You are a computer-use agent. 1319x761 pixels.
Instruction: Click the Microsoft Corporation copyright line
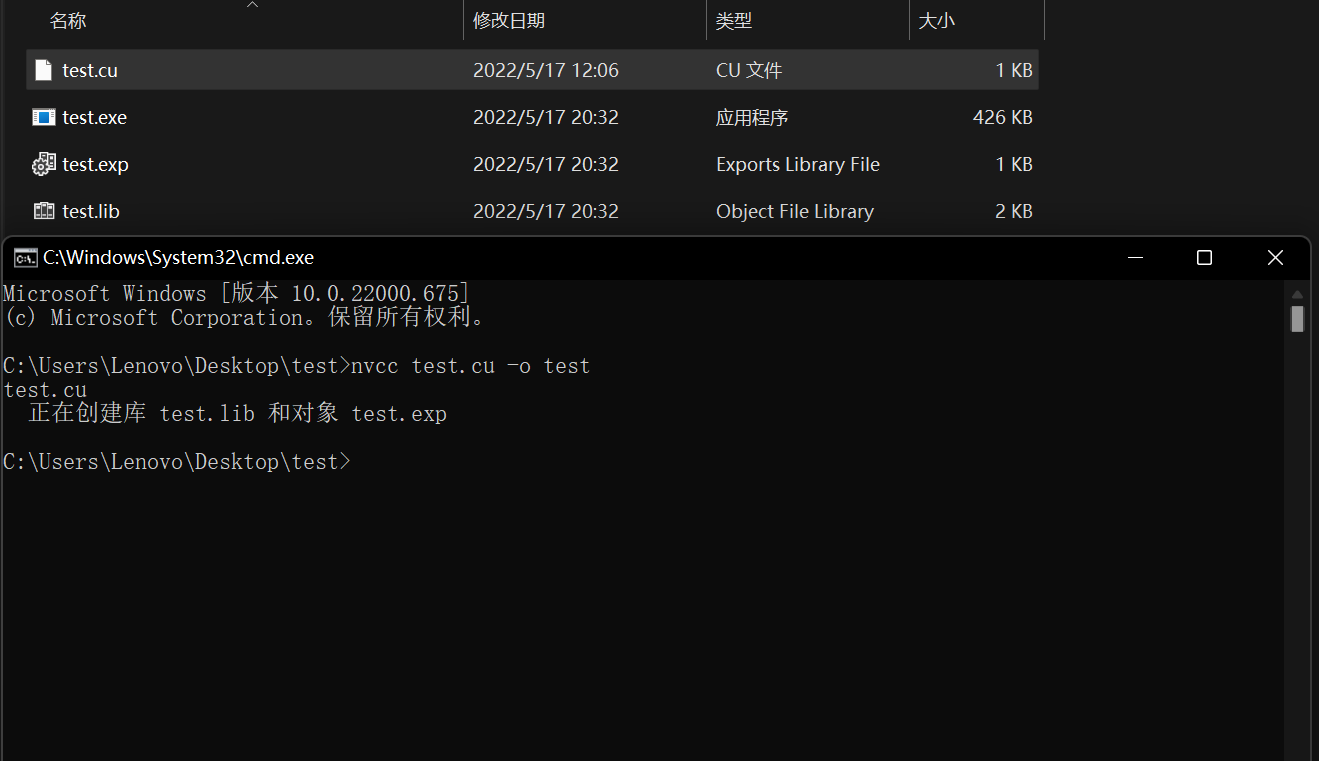245,318
